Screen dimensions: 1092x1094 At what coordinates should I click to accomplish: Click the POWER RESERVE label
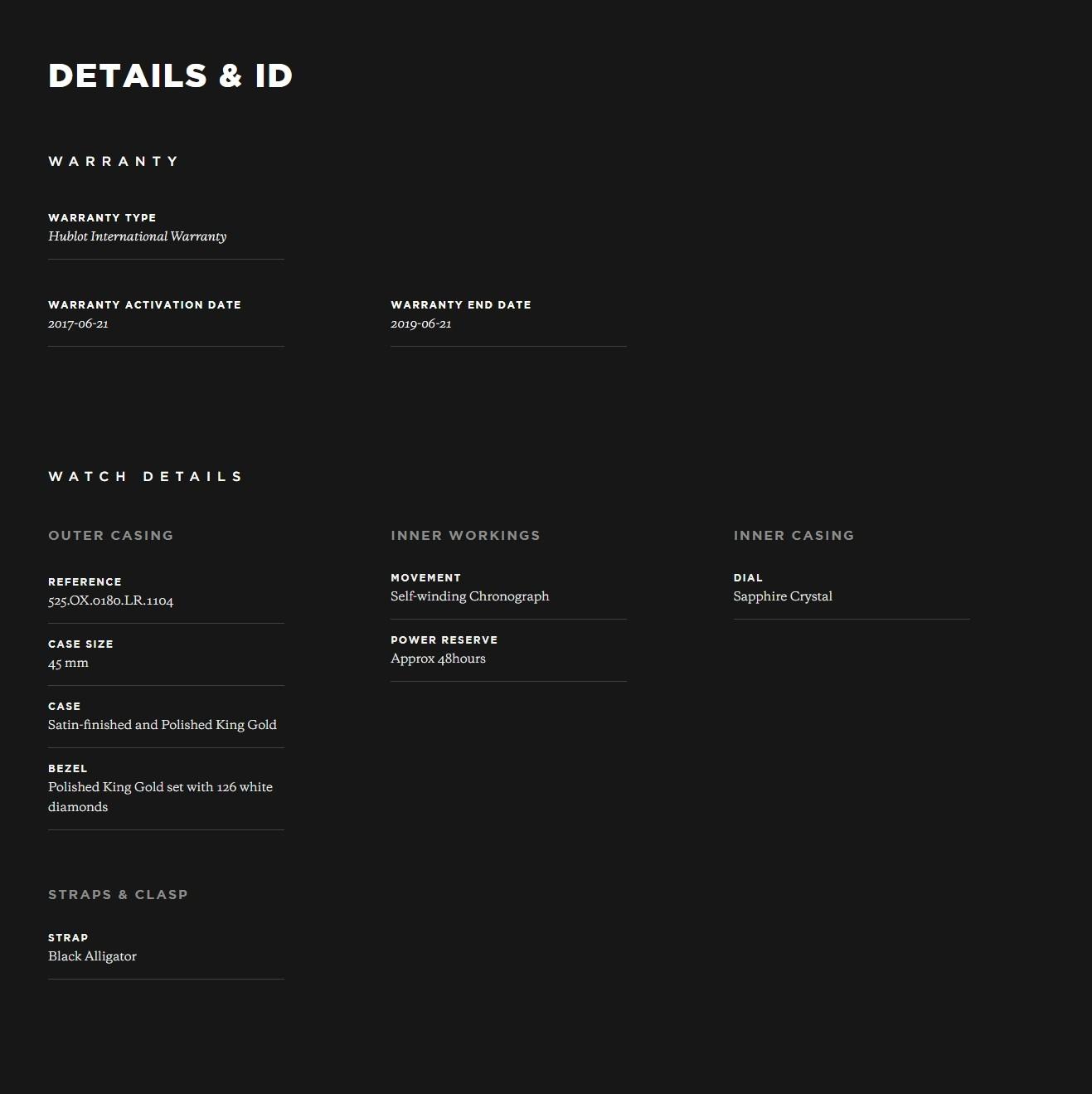(444, 639)
